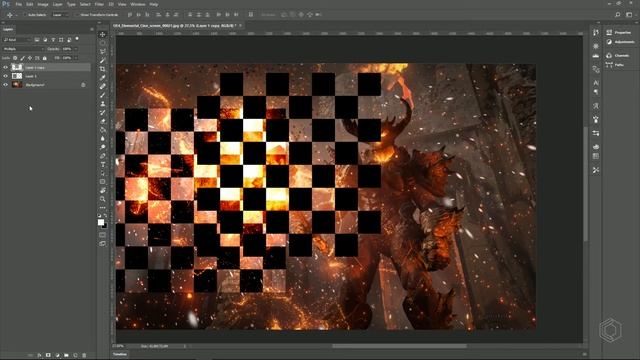Switch to the Layers panel tab
Screen dimensions: 640x360
[8, 29]
